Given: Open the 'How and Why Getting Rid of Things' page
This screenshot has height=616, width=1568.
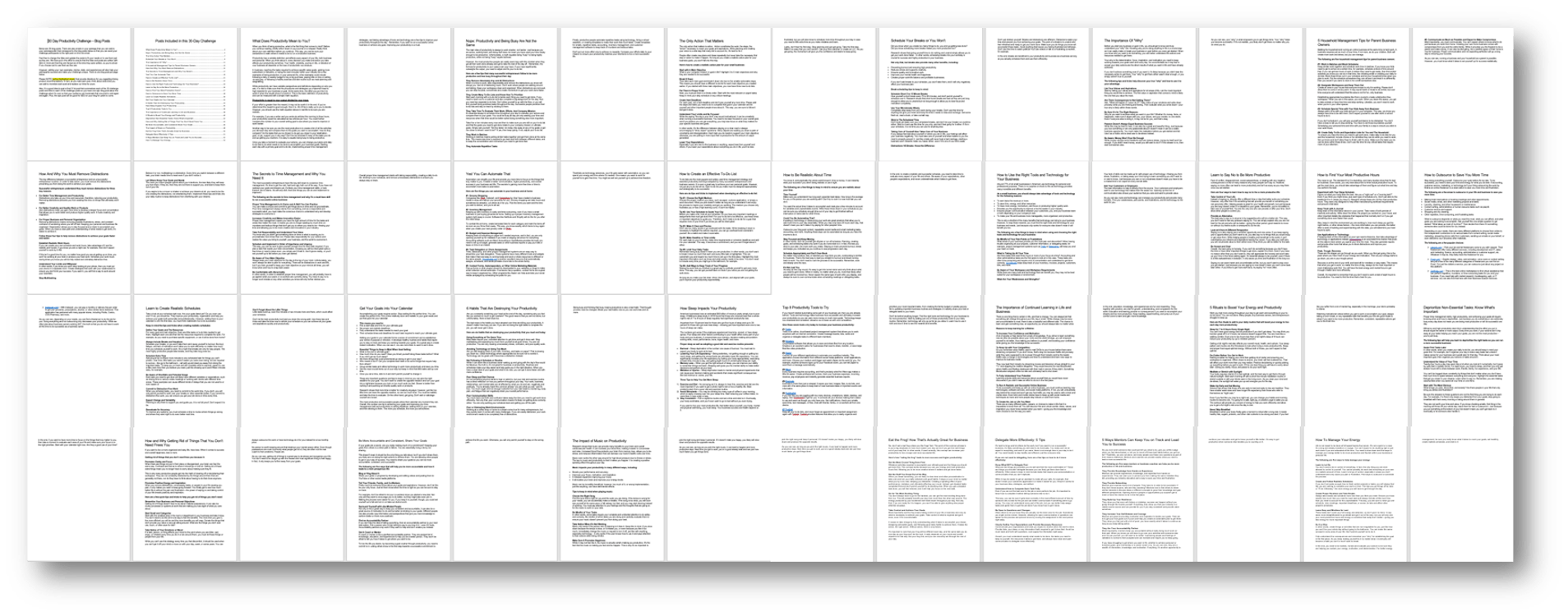Looking at the screenshot, I should 185,495.
